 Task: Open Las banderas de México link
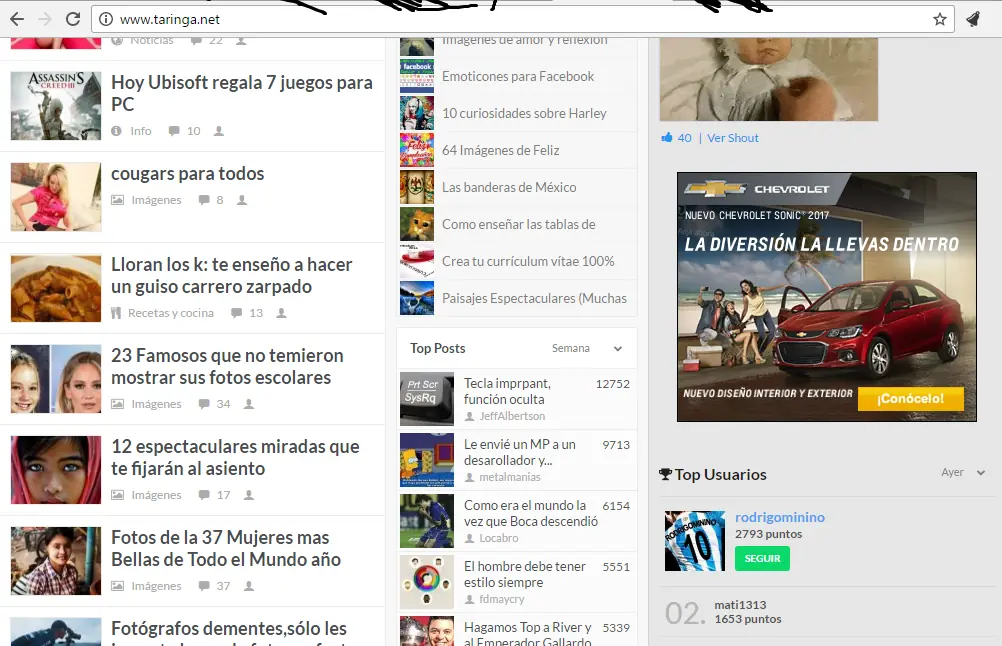point(509,187)
